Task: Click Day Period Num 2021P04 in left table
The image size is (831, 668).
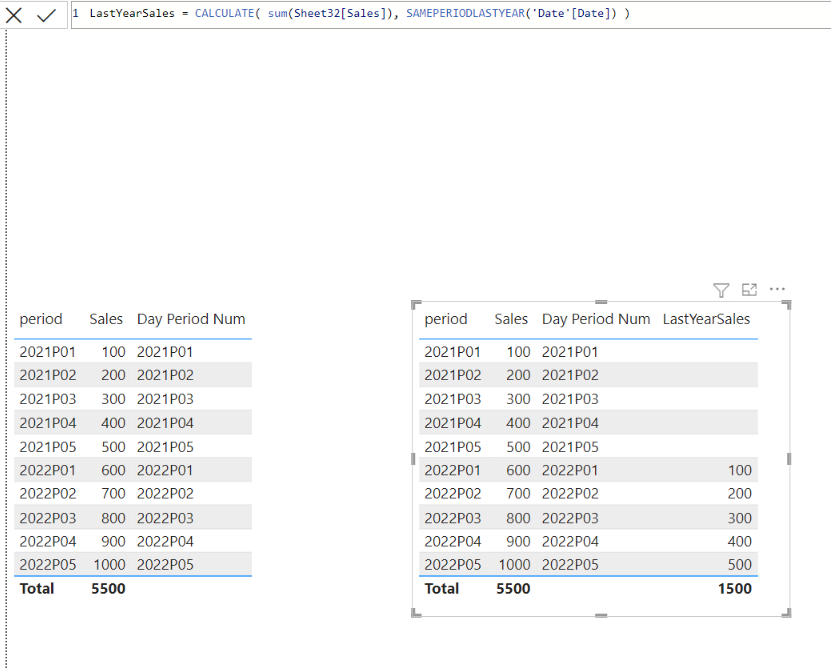Action: point(165,423)
